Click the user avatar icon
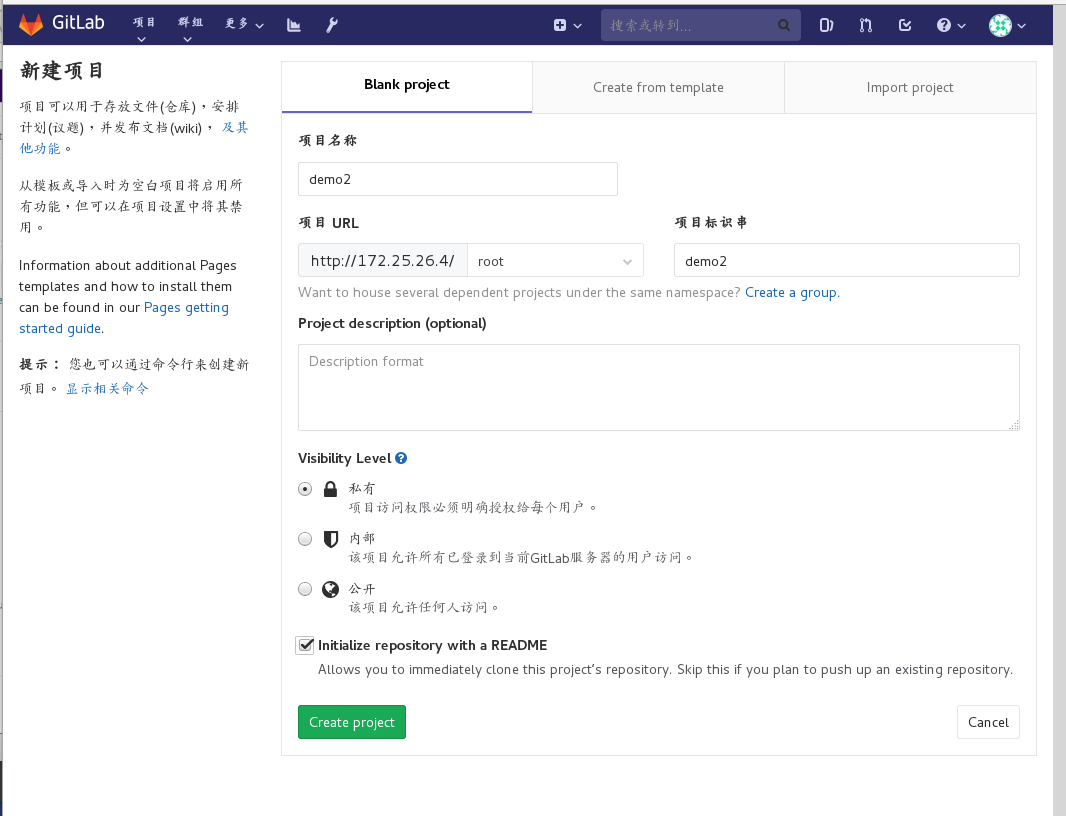 coord(1000,25)
